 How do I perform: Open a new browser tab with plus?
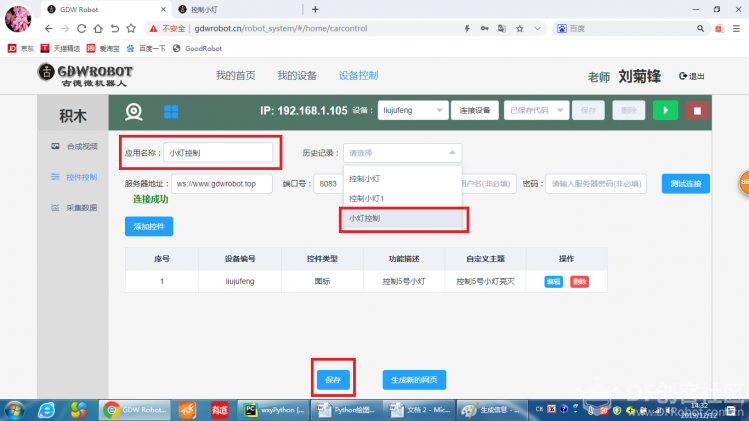(315, 9)
